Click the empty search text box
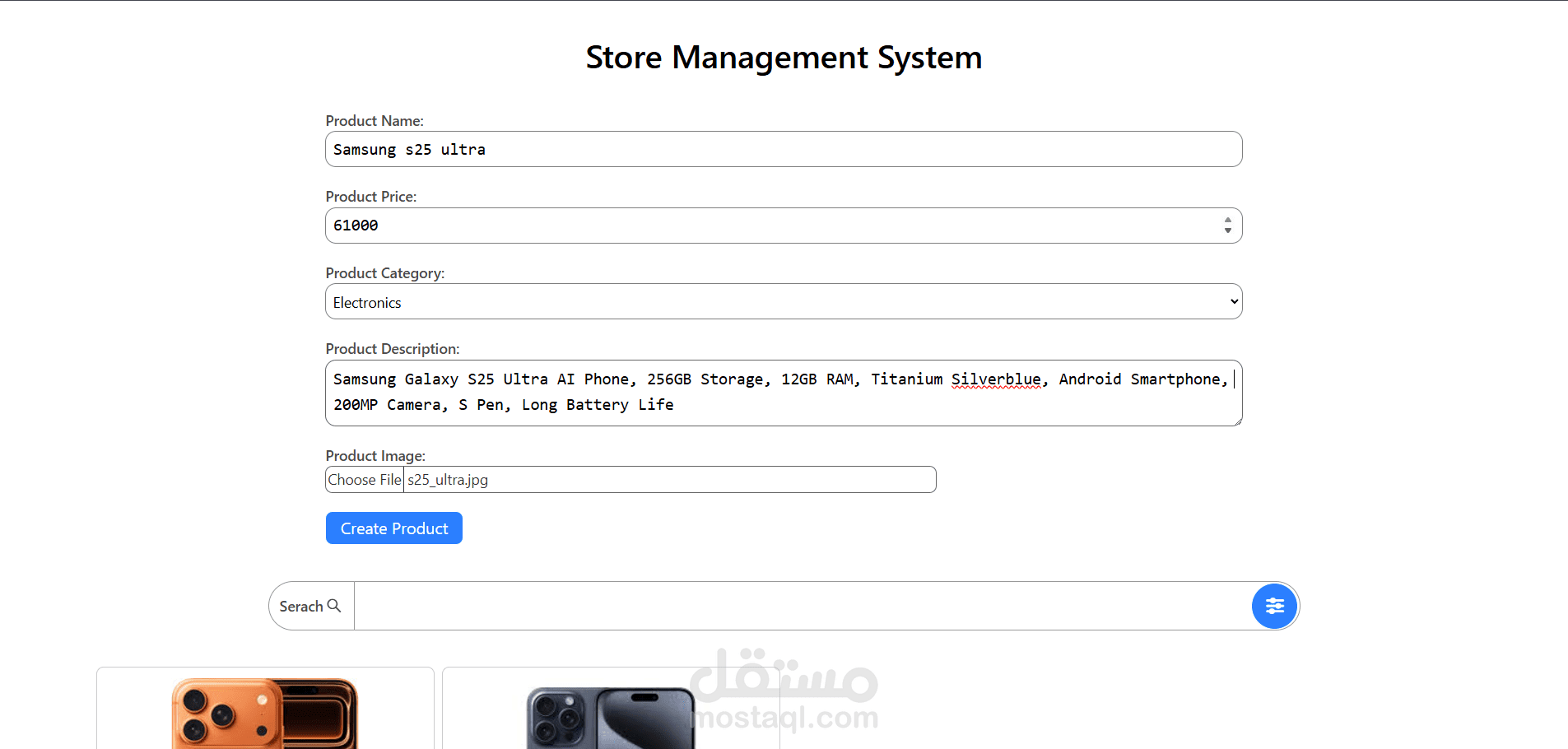Screen dimensions: 1568x749 pyautogui.click(x=803, y=607)
